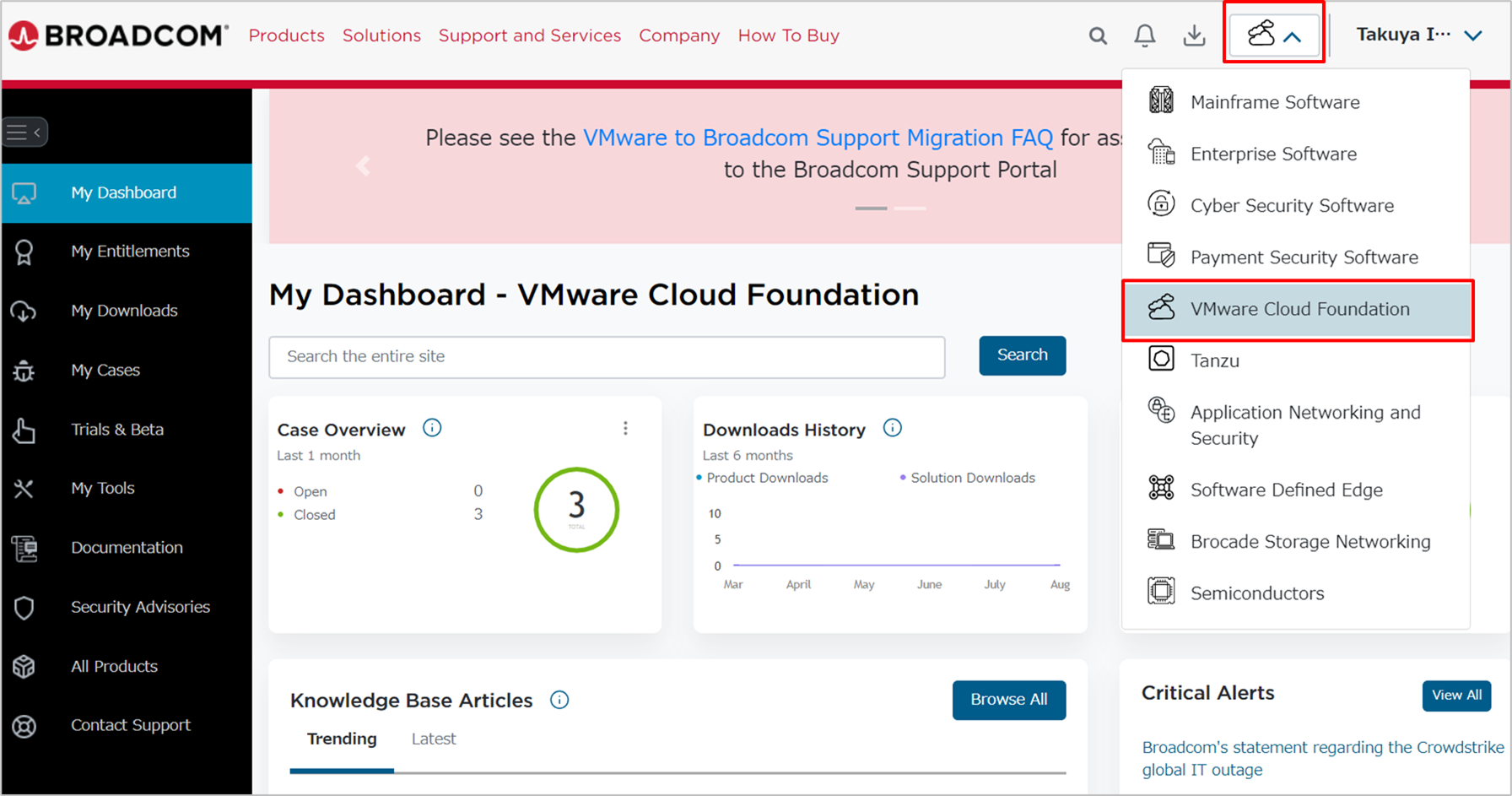Select the second banner slide indicator
The height and width of the screenshot is (796, 1512).
910,208
